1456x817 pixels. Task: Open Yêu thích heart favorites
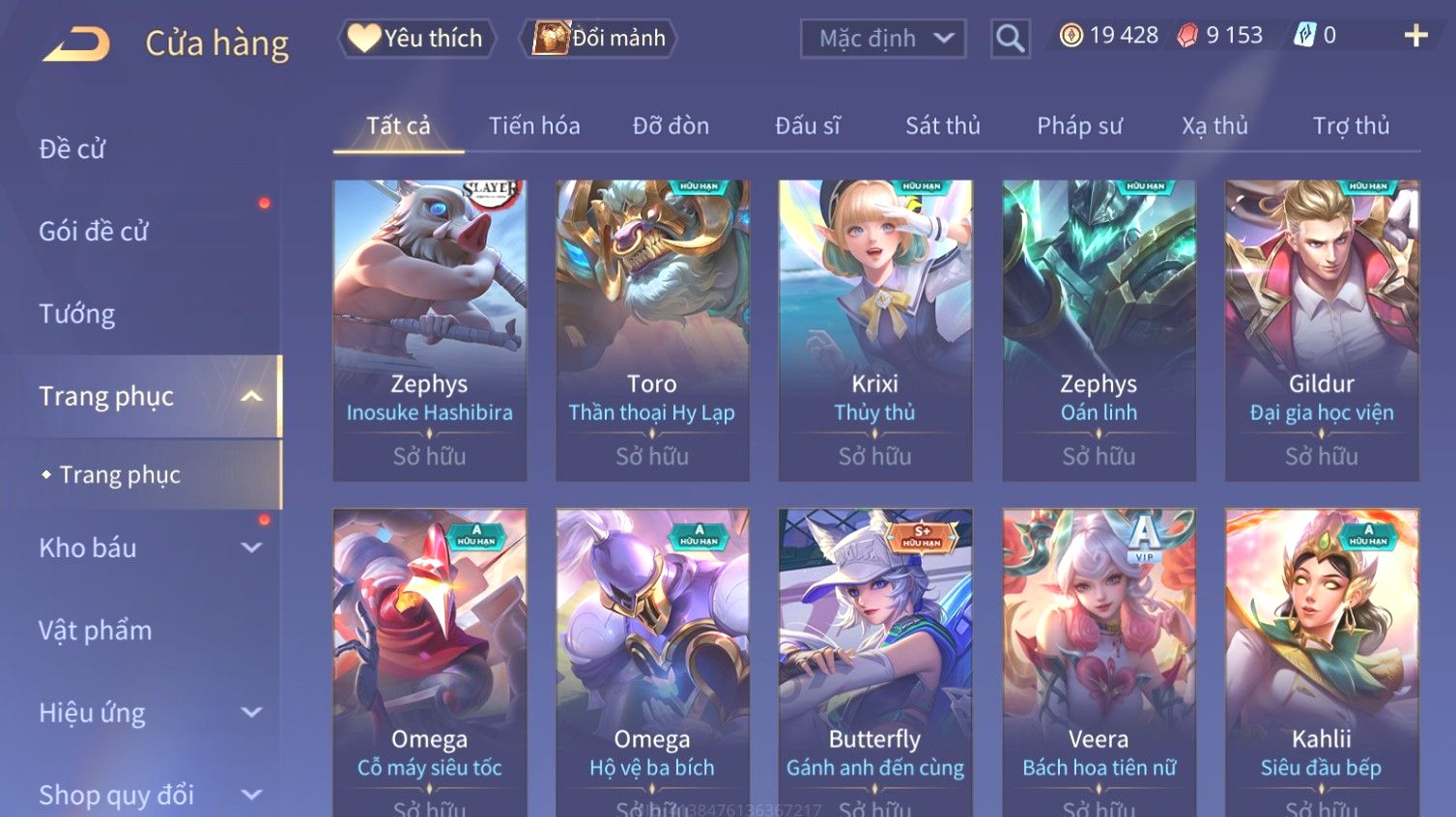(416, 39)
